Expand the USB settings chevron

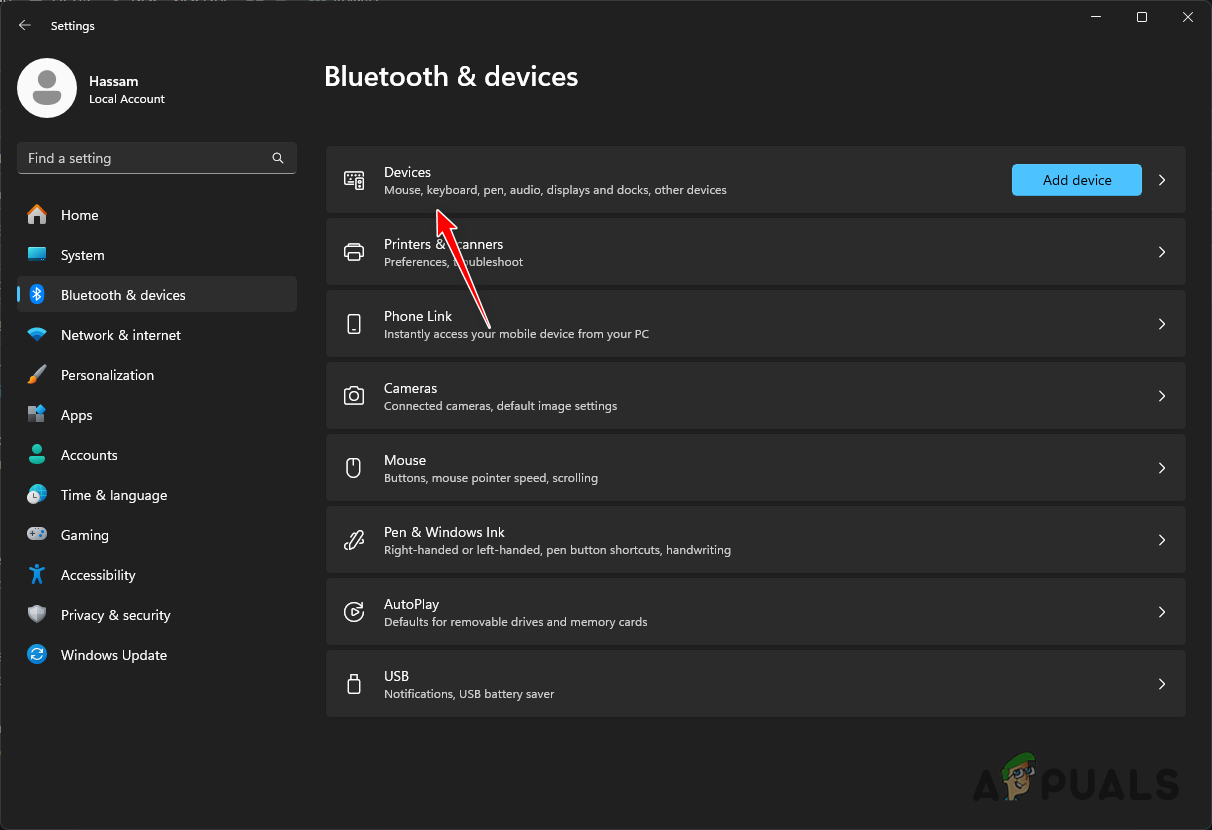[1161, 684]
